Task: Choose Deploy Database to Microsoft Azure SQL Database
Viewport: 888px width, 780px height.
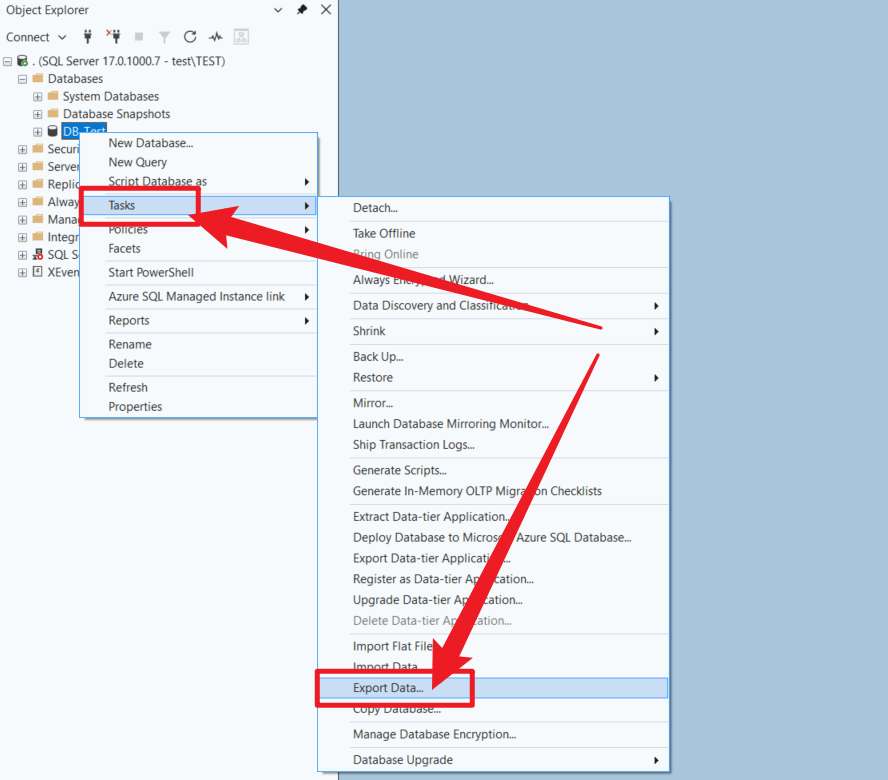Action: [493, 538]
